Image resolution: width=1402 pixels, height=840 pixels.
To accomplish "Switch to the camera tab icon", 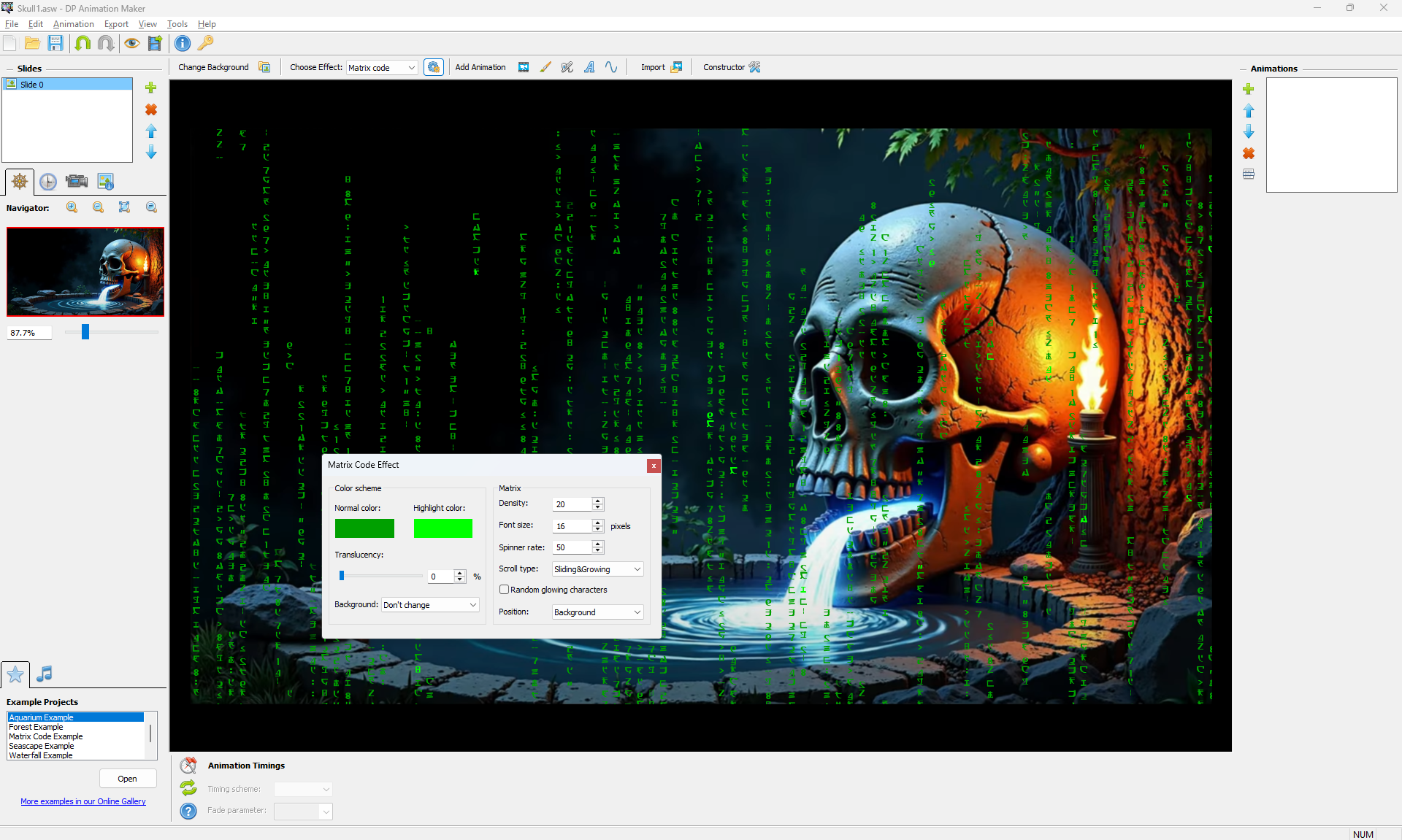I will (x=77, y=182).
